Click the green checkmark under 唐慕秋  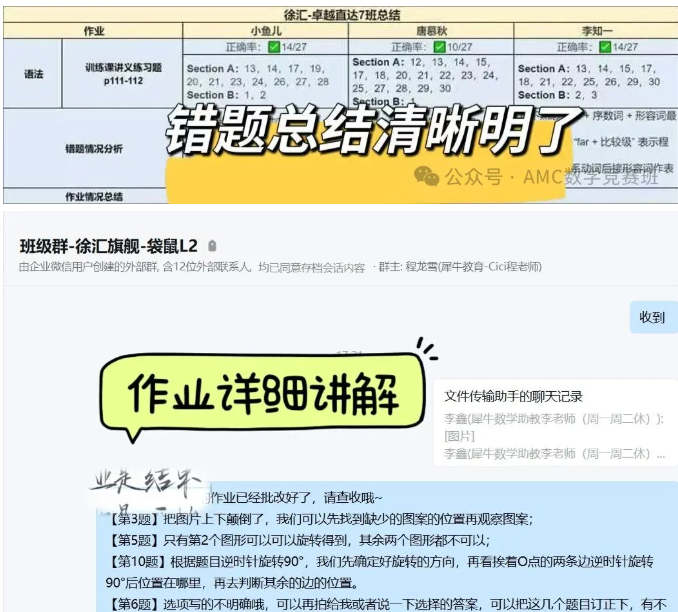point(438,47)
